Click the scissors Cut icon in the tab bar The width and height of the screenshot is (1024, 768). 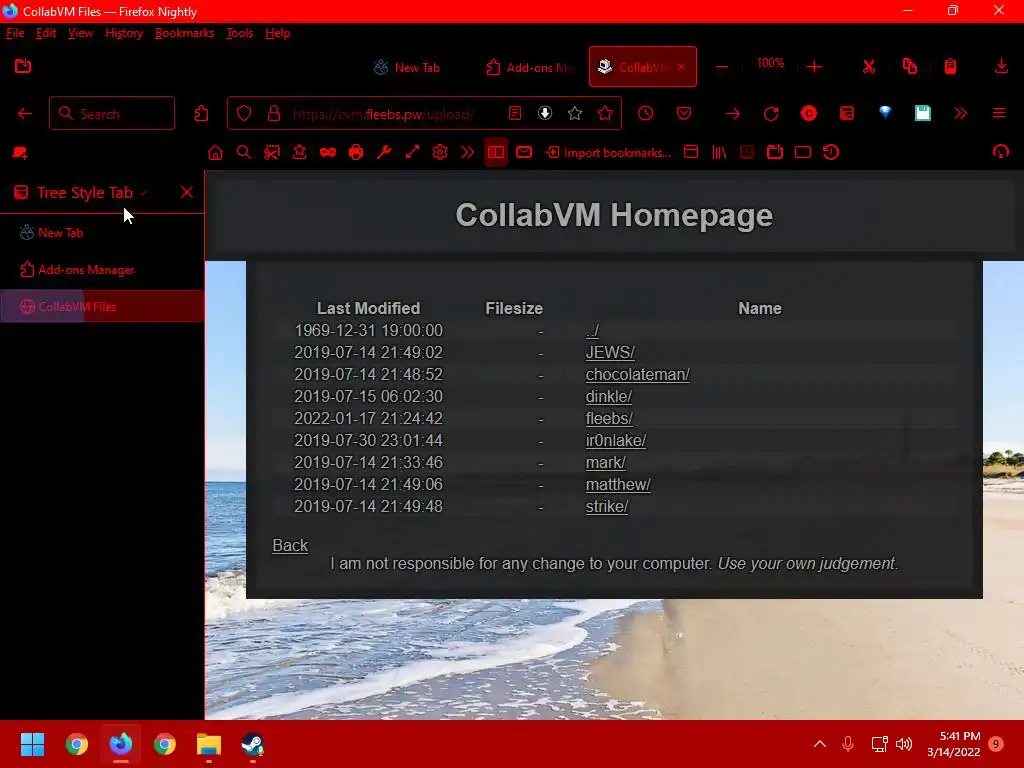[869, 67]
